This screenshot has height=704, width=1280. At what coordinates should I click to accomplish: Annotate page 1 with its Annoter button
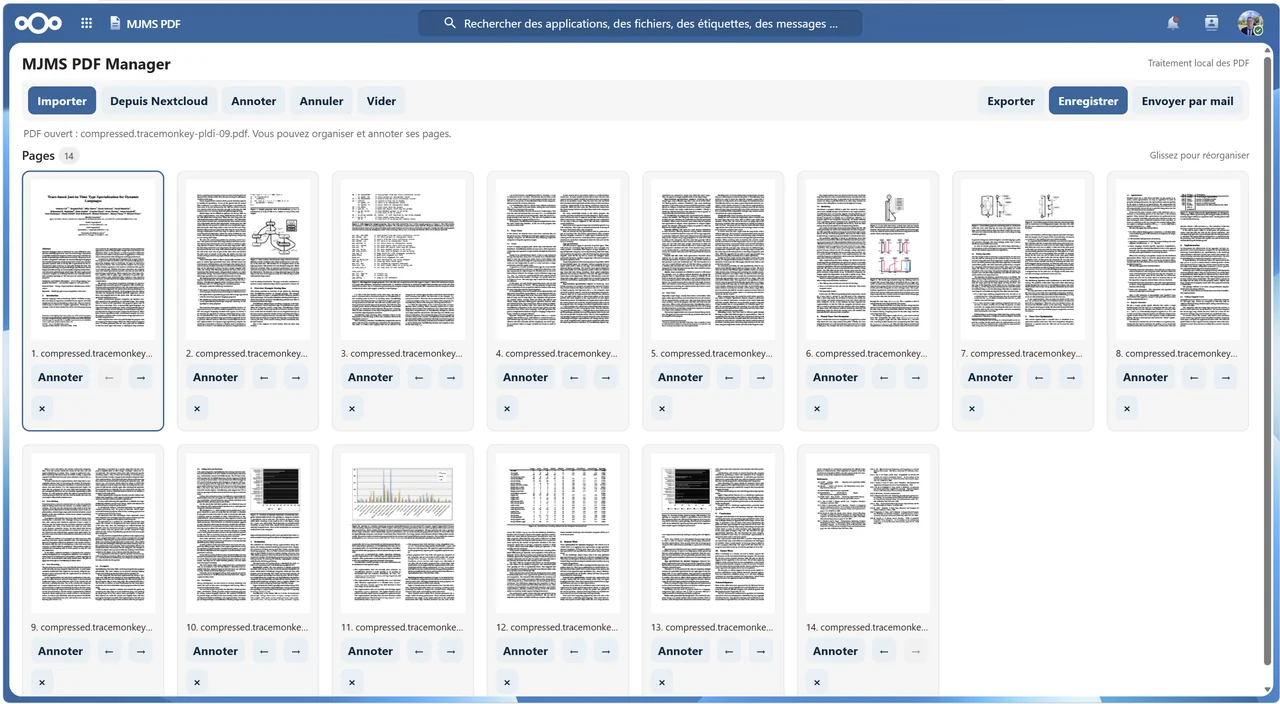pyautogui.click(x=61, y=377)
